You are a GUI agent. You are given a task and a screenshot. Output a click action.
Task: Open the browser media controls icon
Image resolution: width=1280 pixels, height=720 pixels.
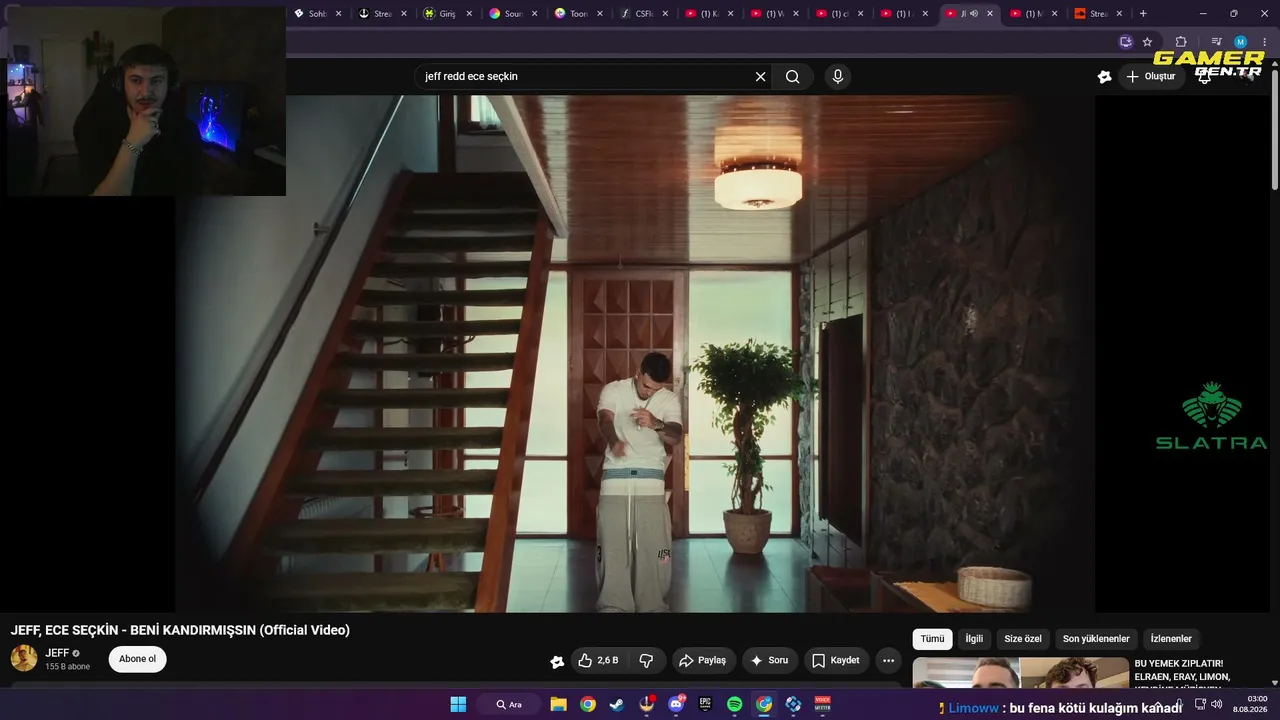tap(1216, 42)
